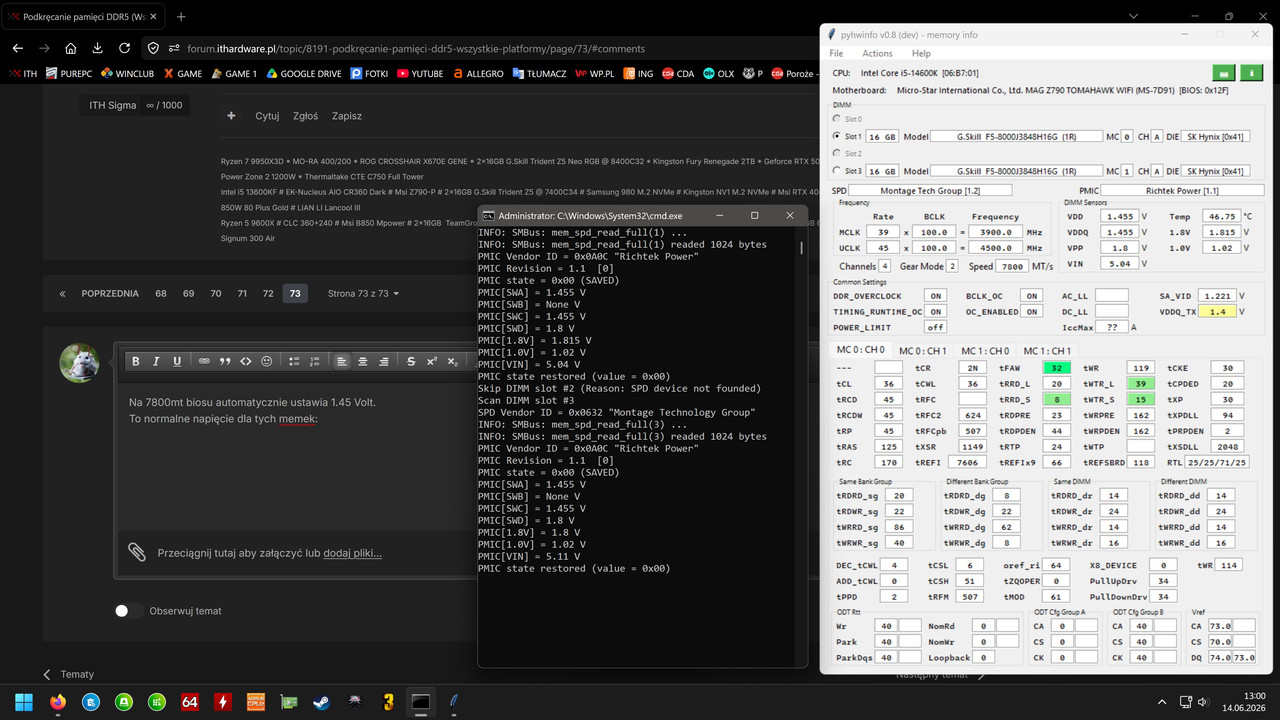Insert a quote block in the reply

click(225, 361)
